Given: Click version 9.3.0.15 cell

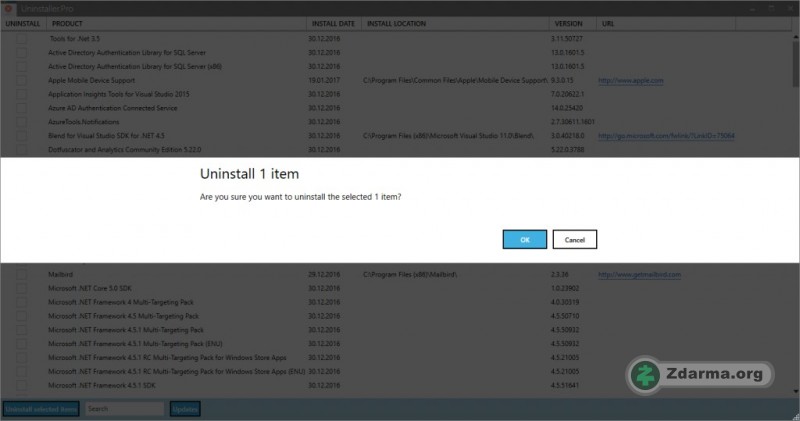Looking at the screenshot, I should (x=562, y=80).
